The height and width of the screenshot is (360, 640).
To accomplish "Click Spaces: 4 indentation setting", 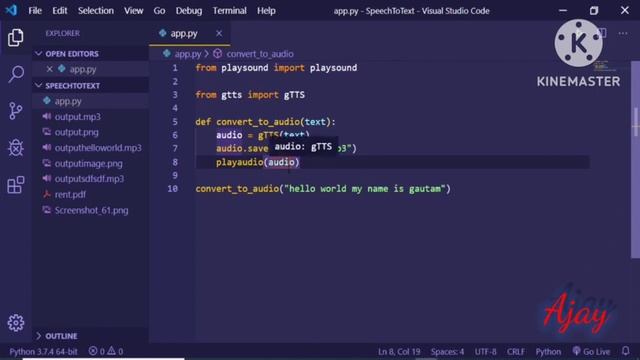I will pos(447,351).
